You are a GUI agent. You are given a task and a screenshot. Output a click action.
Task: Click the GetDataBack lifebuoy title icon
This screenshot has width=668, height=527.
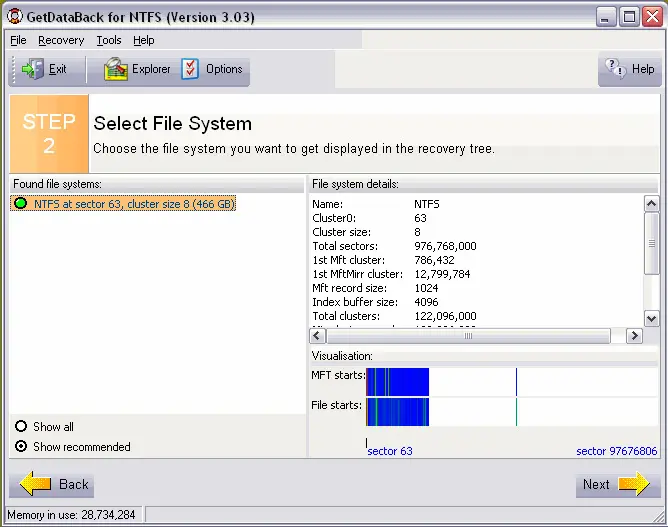[15, 17]
